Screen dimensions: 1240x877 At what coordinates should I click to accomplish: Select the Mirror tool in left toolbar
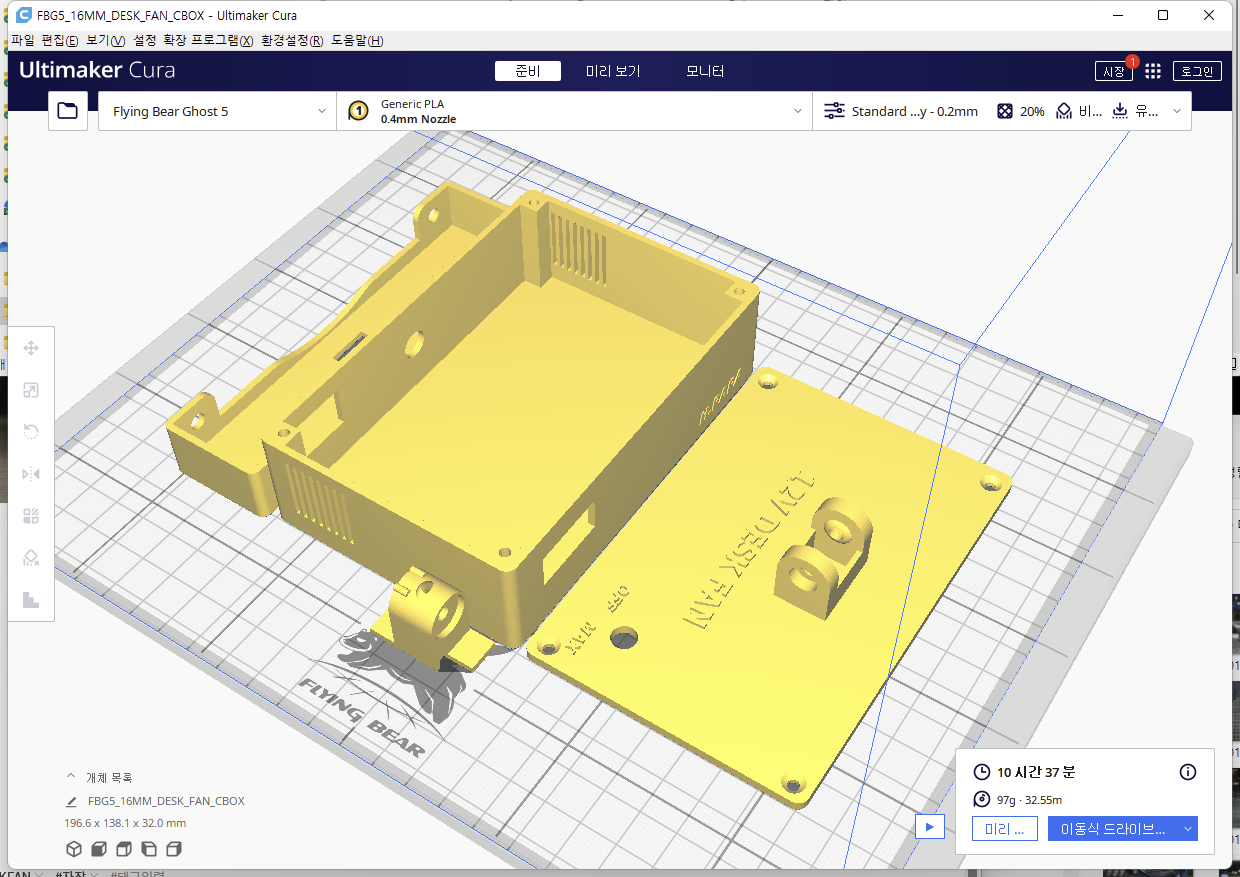coord(31,474)
